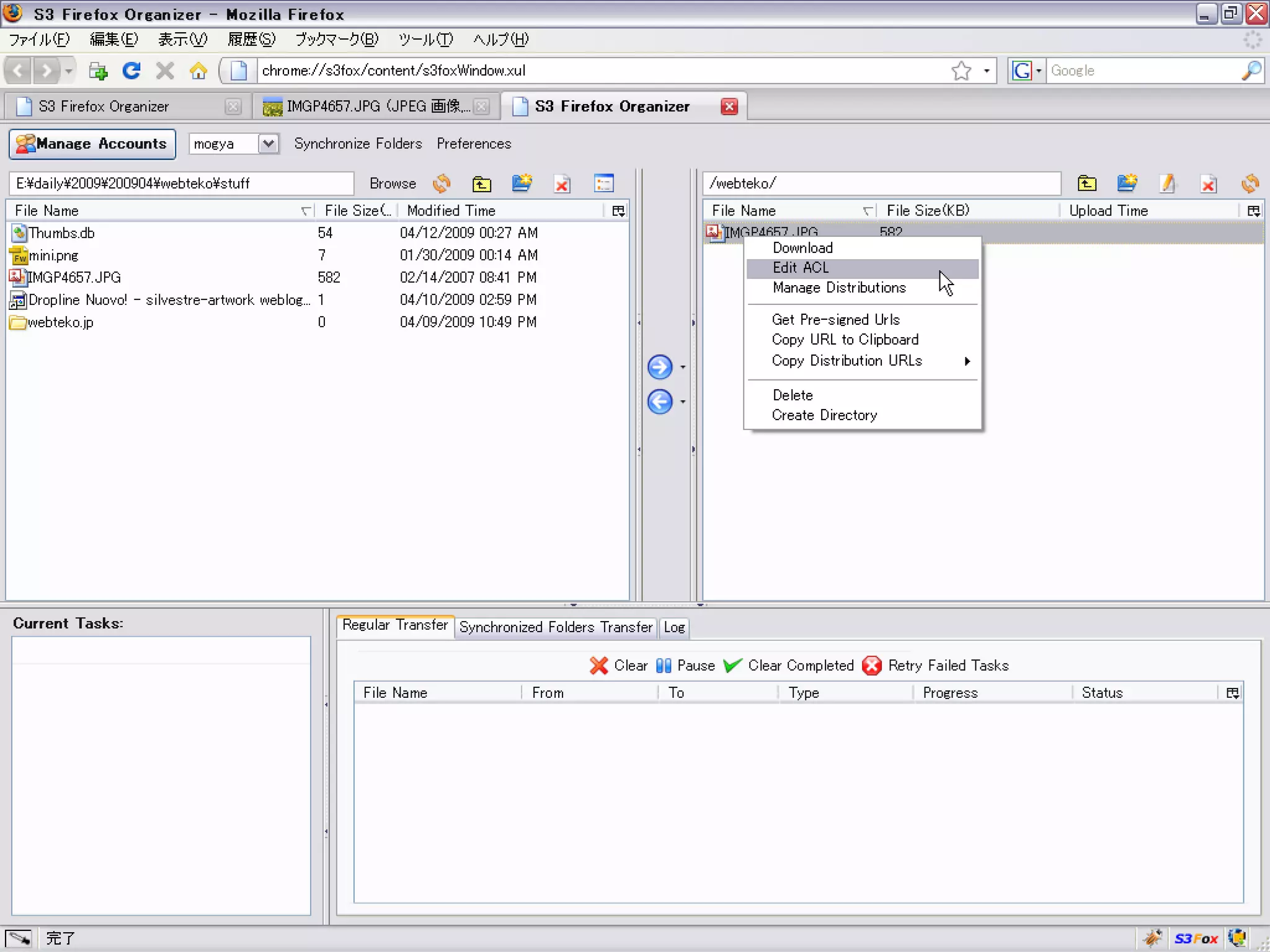This screenshot has width=1270, height=952.
Task: Click the download left-arrow button
Action: point(660,402)
